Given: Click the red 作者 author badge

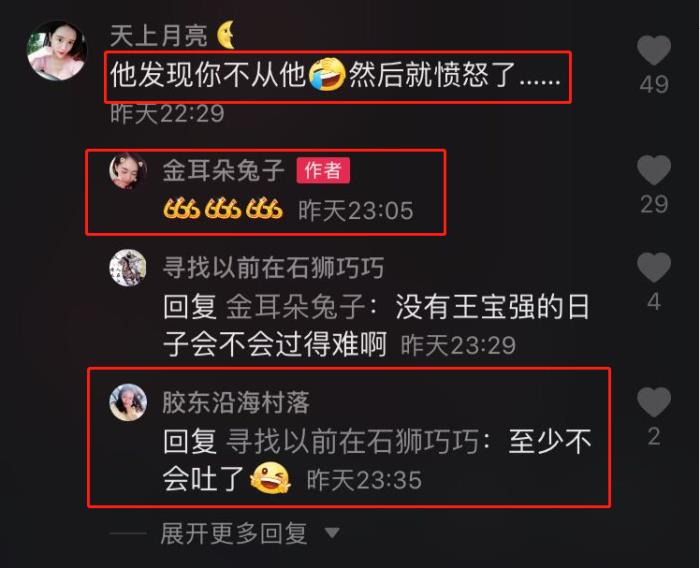Looking at the screenshot, I should pos(323,170).
